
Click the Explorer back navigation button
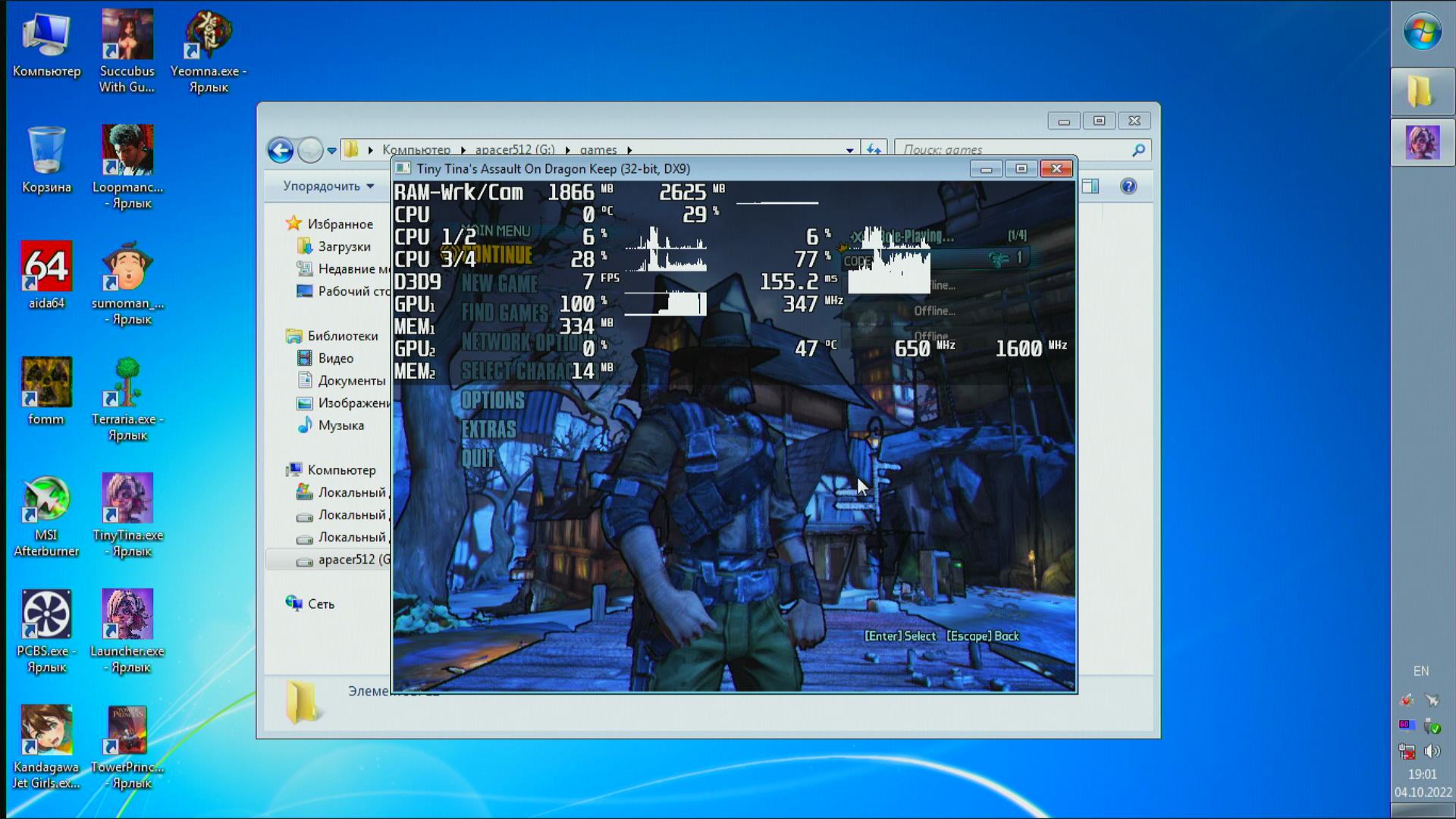point(280,150)
